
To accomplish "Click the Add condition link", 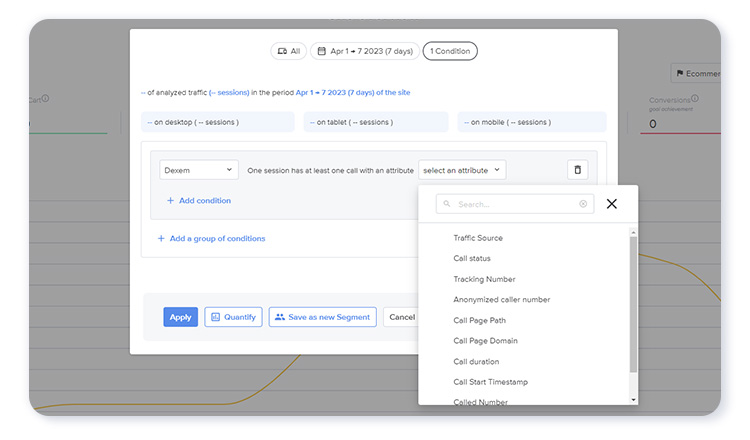I will click(199, 201).
